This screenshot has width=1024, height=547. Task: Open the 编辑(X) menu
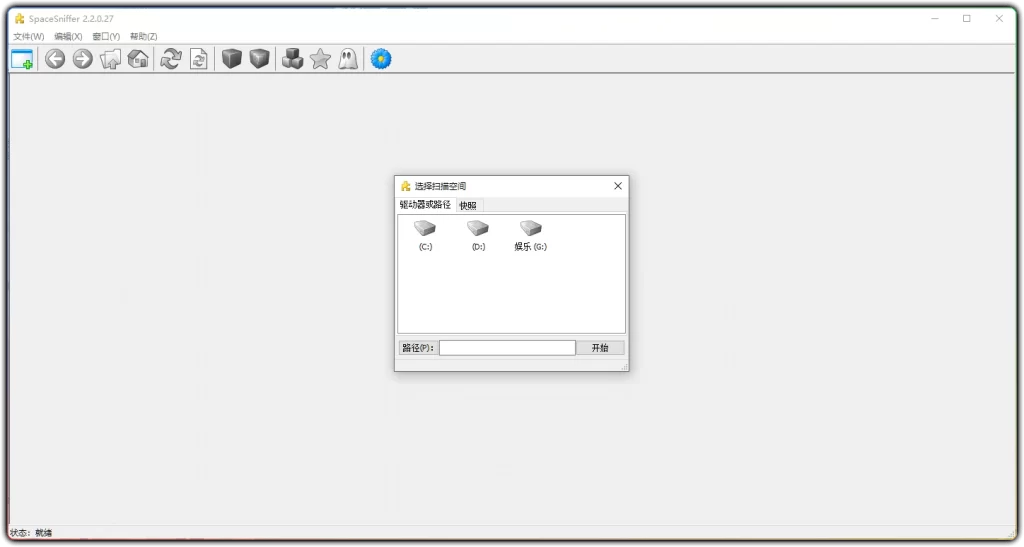tap(68, 37)
